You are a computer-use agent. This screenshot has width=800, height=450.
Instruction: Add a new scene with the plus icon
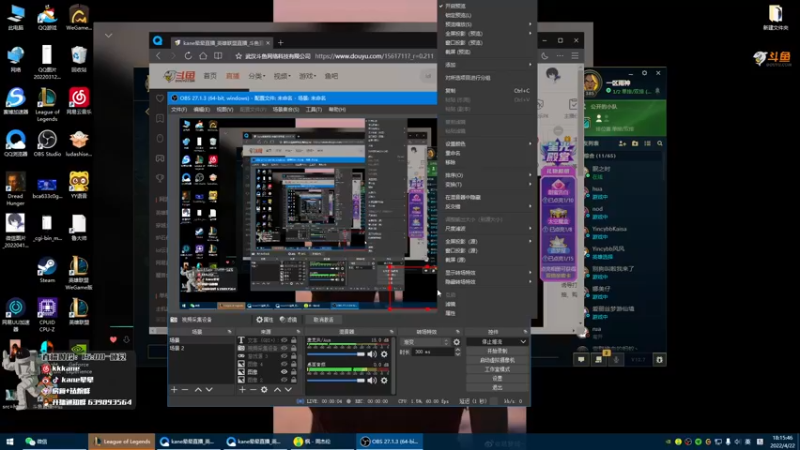pyautogui.click(x=174, y=390)
